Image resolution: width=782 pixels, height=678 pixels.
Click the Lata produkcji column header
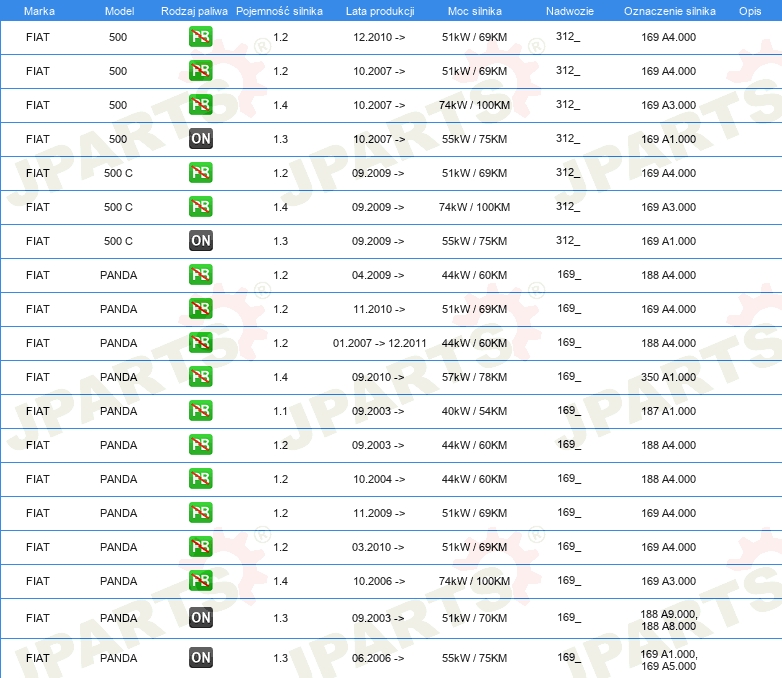point(380,11)
